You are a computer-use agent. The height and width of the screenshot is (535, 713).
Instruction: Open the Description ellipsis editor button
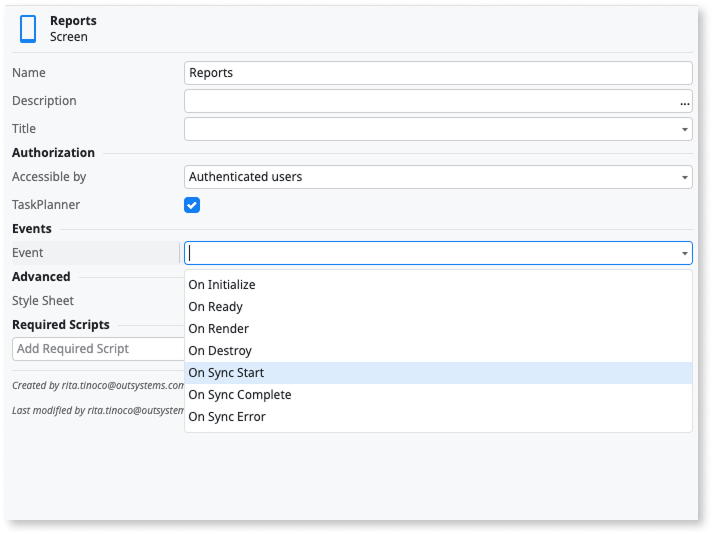(x=684, y=104)
